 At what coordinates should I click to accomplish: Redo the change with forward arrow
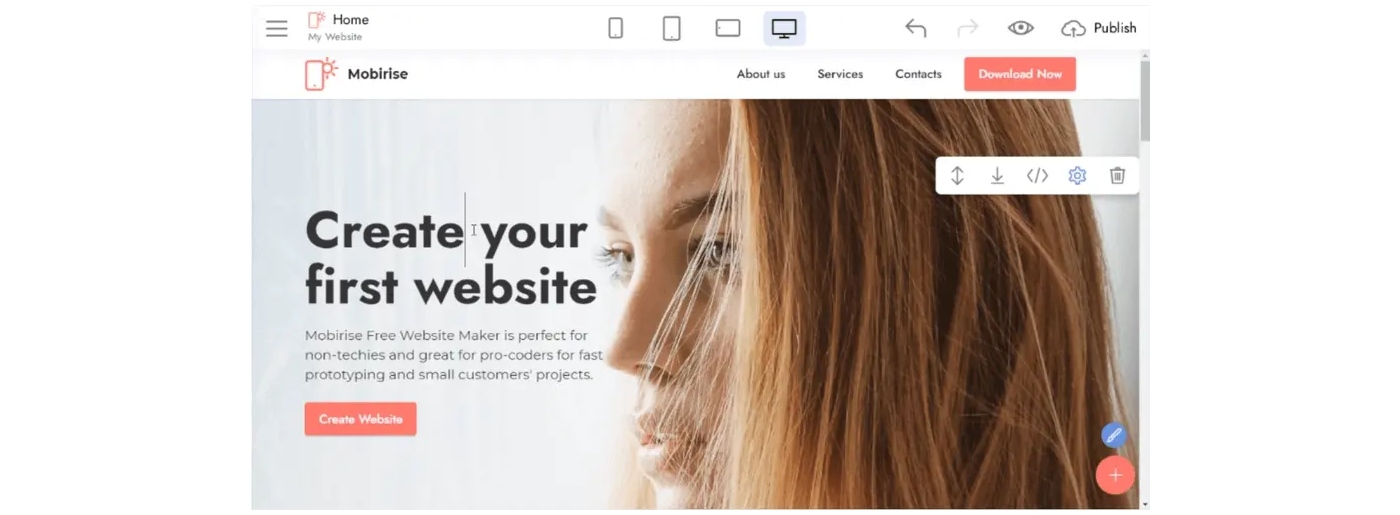[968, 28]
